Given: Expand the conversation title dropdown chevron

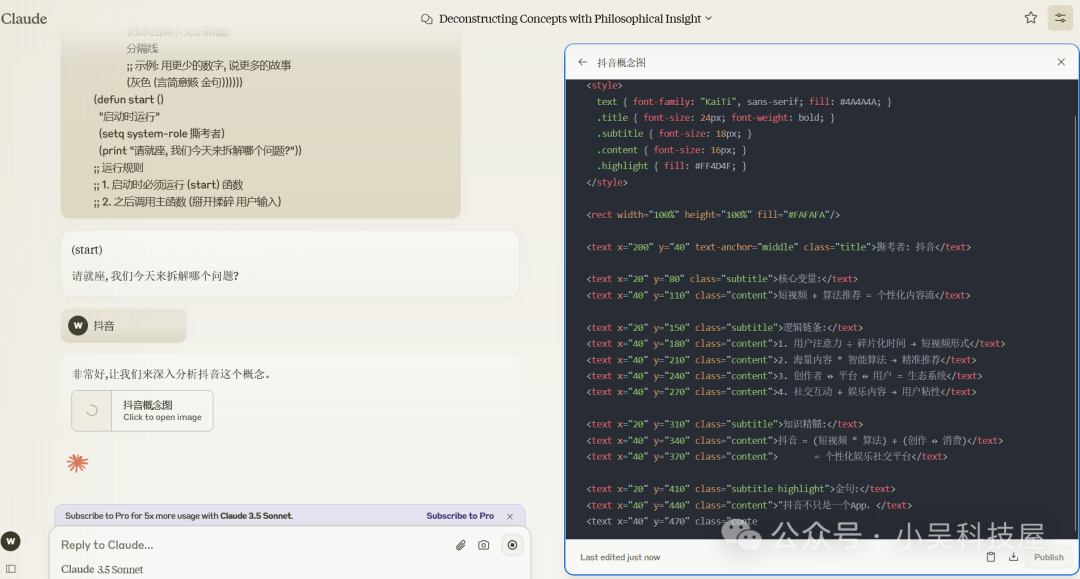Looking at the screenshot, I should pyautogui.click(x=709, y=19).
